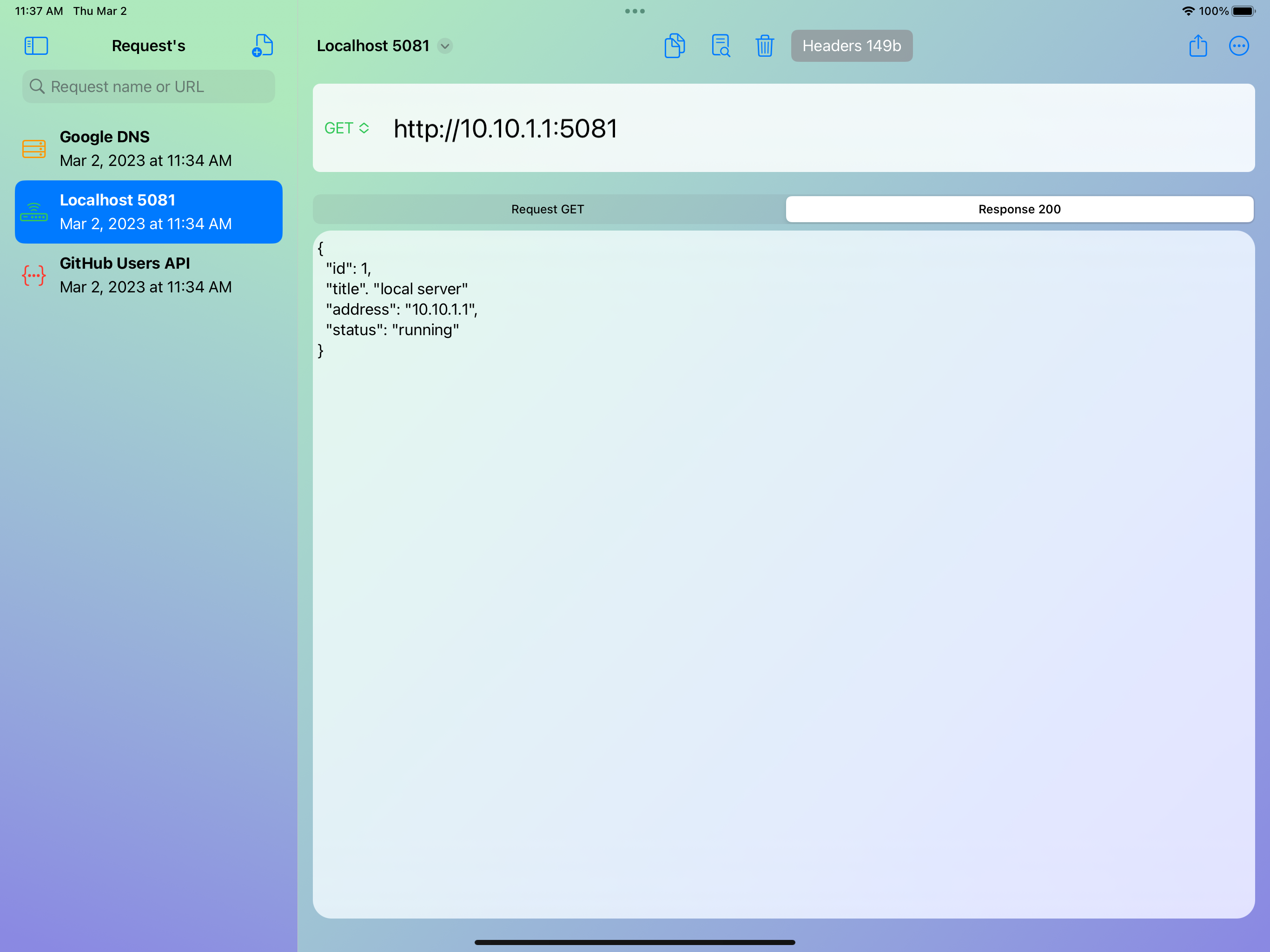Open the share sheet icon

1197,46
